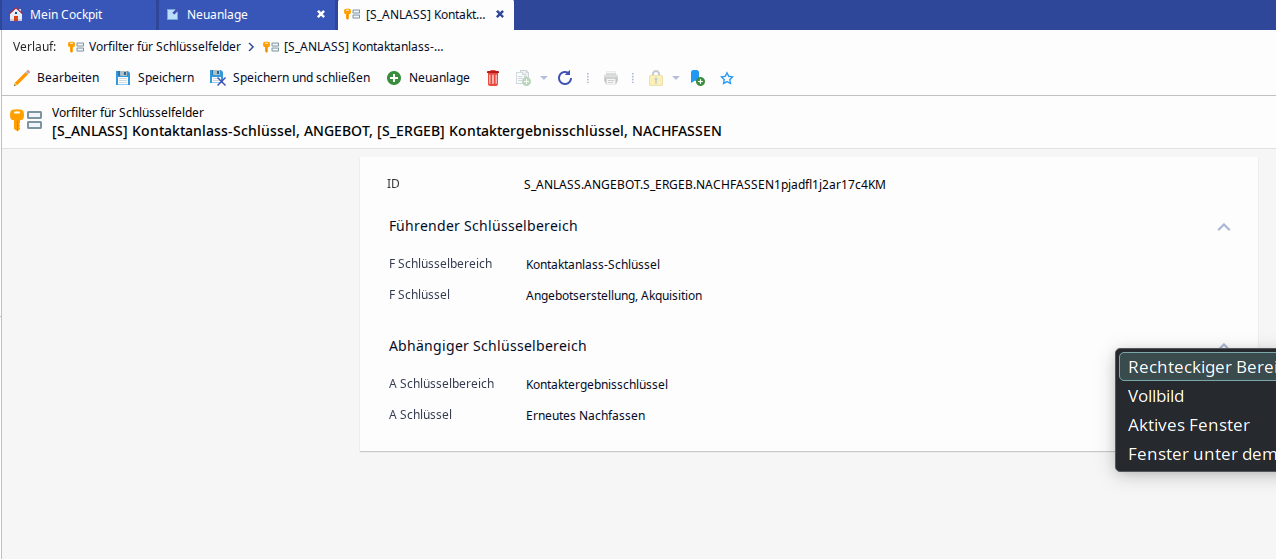Collapse the Führender Schlüsselbereich section

[1223, 227]
